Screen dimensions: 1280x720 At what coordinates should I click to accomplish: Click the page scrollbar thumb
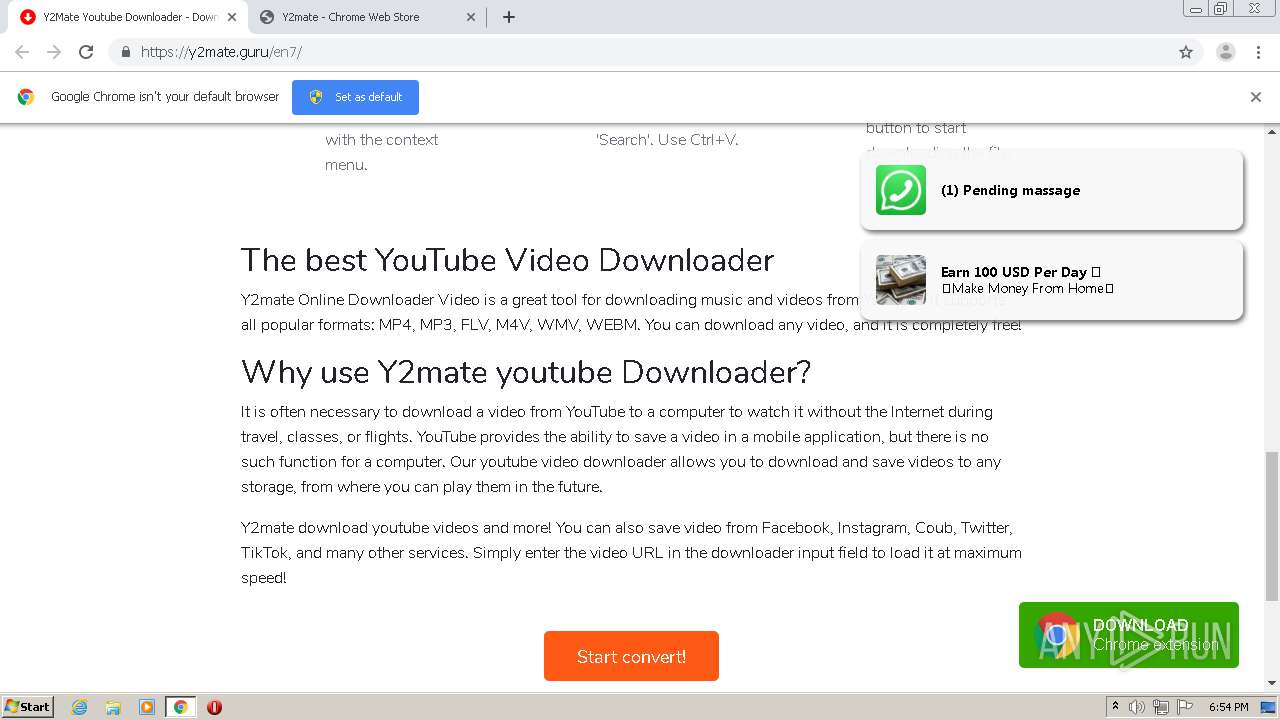pos(1272,525)
